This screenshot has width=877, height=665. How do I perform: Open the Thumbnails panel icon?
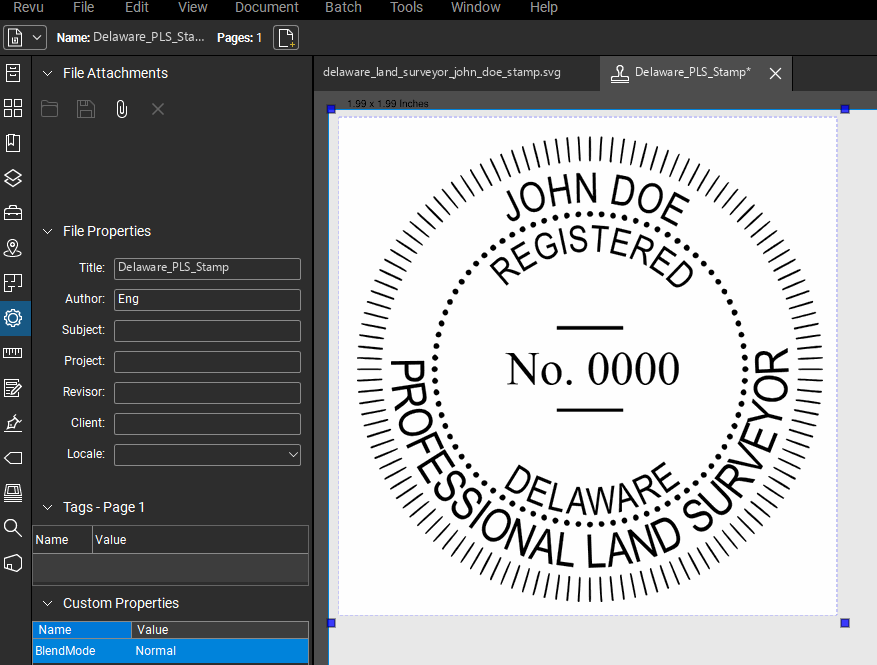[x=13, y=108]
